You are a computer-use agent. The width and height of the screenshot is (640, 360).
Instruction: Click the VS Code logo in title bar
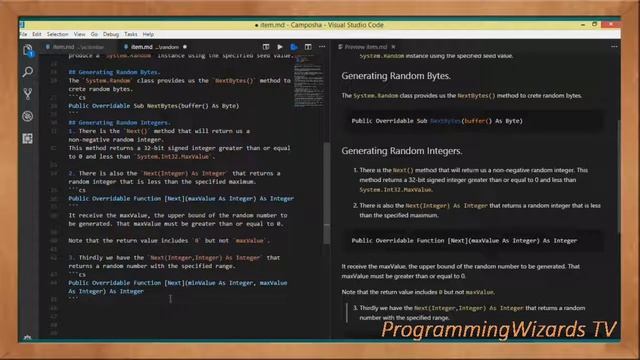point(22,25)
